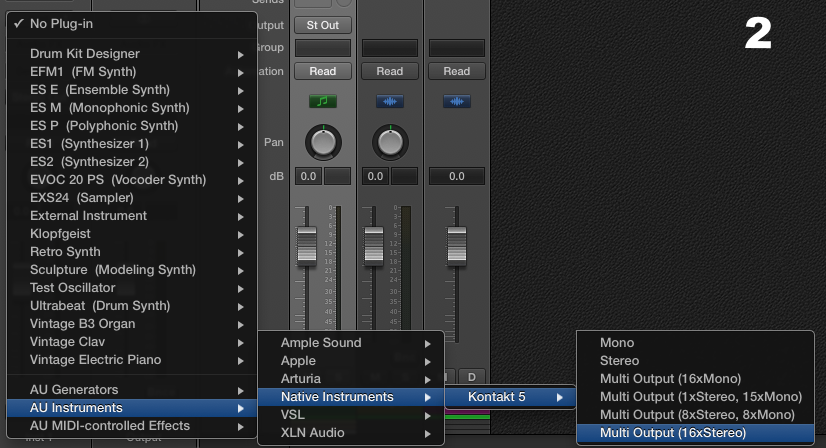Select Vintage B3 Organ
The image size is (826, 448).
pos(132,324)
